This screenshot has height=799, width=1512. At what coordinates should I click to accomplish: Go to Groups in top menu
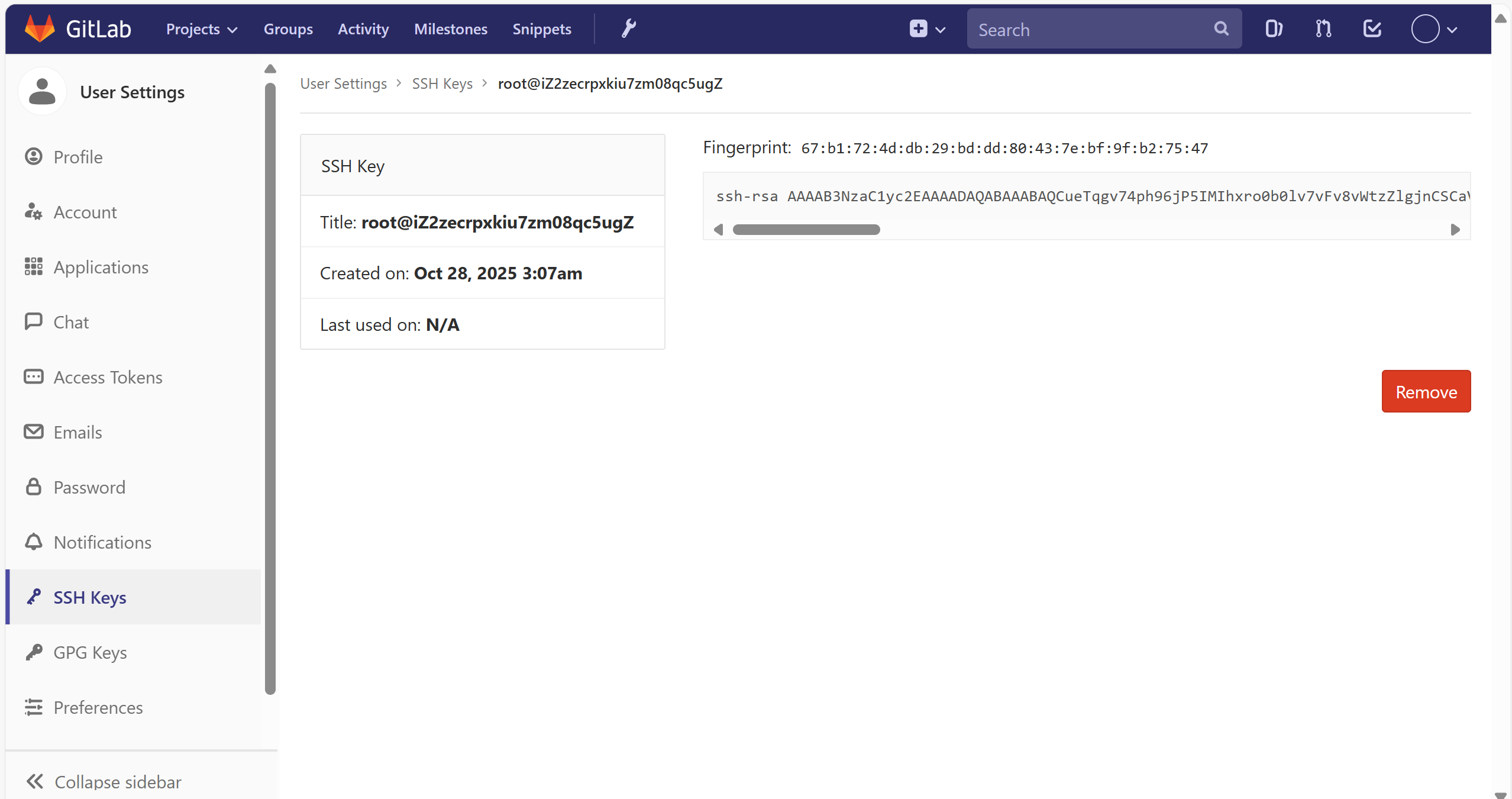(x=288, y=29)
